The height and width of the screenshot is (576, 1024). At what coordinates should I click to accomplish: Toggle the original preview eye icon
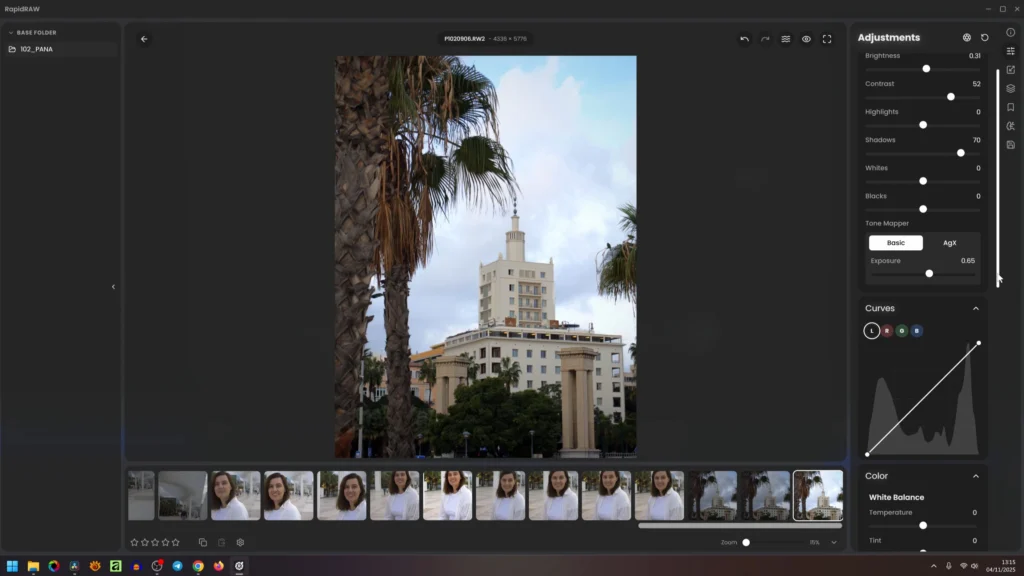[806, 39]
